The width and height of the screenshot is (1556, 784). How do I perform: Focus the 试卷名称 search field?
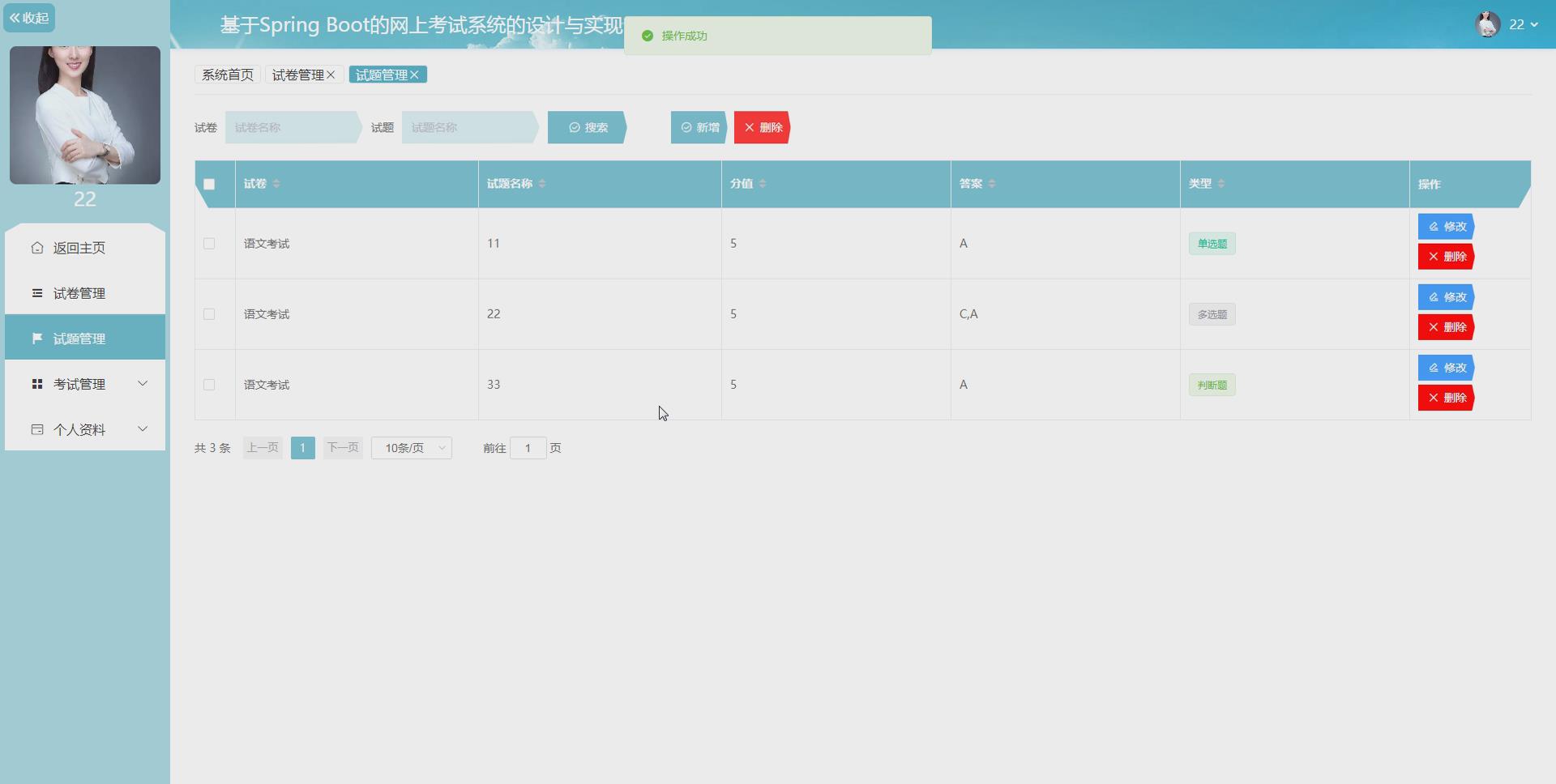click(x=293, y=127)
